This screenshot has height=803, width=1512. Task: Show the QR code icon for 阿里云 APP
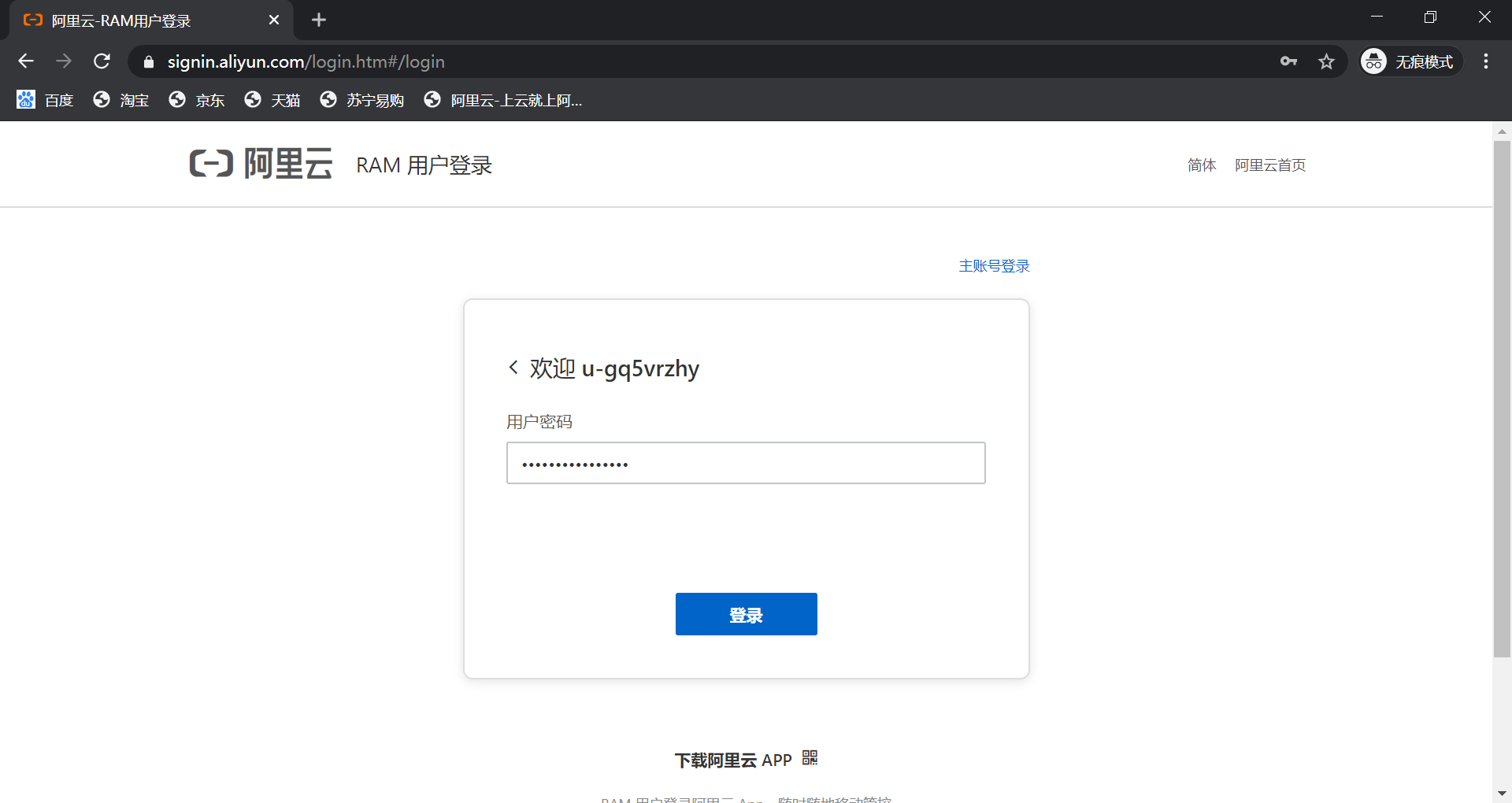pyautogui.click(x=810, y=757)
